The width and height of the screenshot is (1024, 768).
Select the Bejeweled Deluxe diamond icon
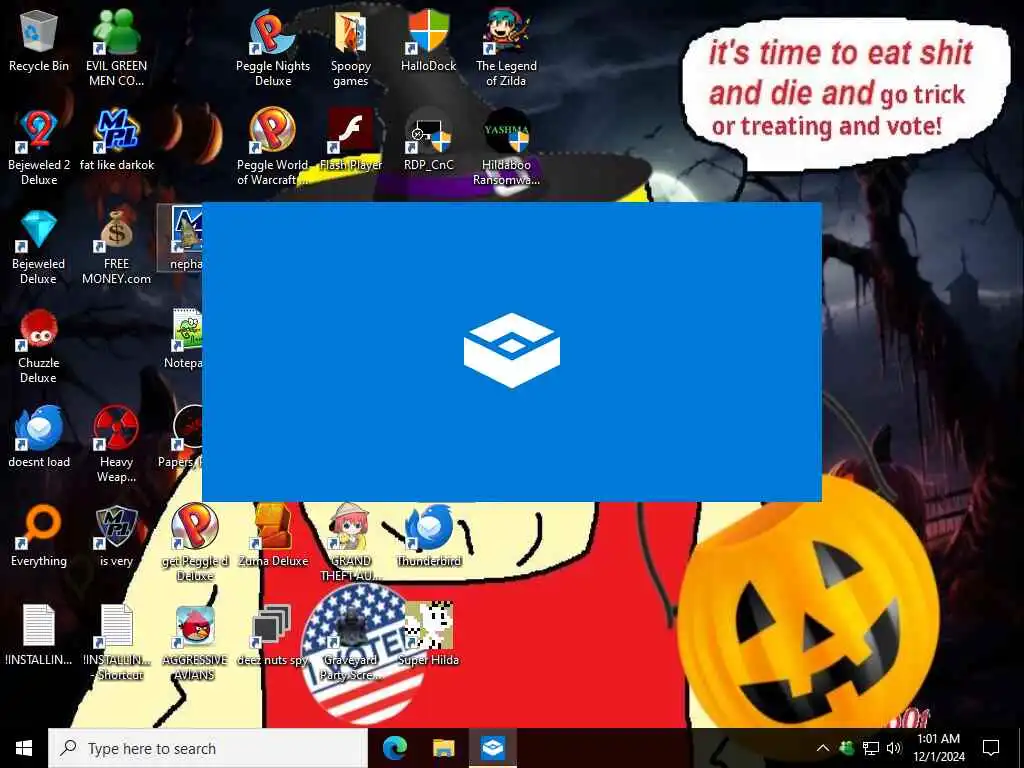pyautogui.click(x=39, y=247)
